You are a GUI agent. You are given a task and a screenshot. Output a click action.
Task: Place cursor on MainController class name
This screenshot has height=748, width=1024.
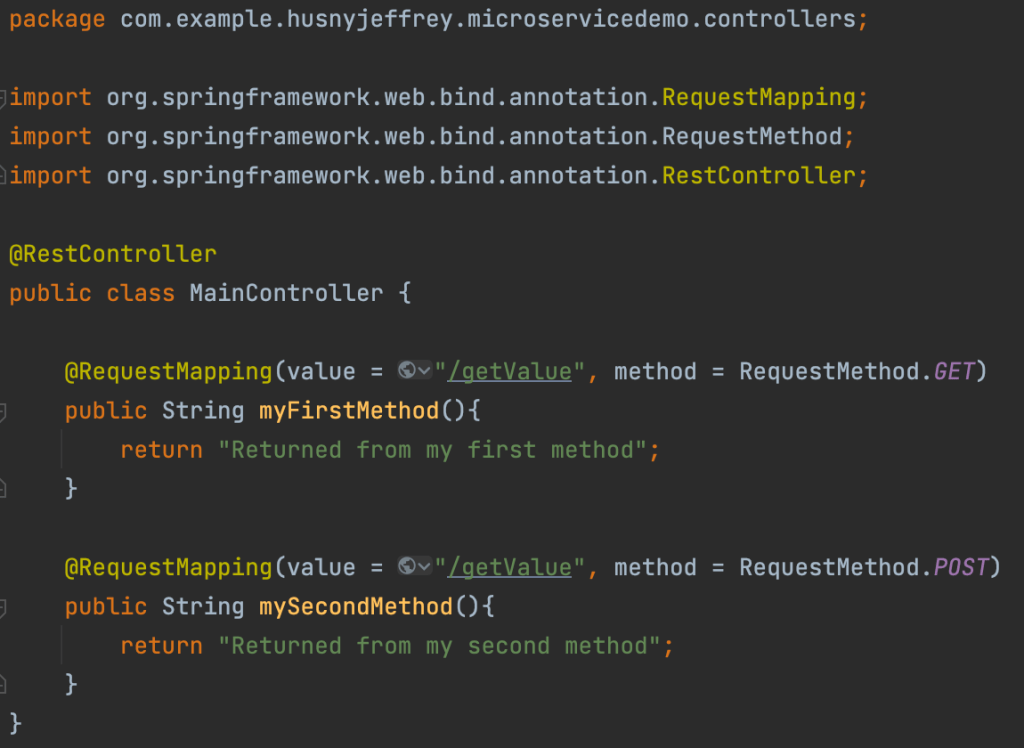click(286, 293)
